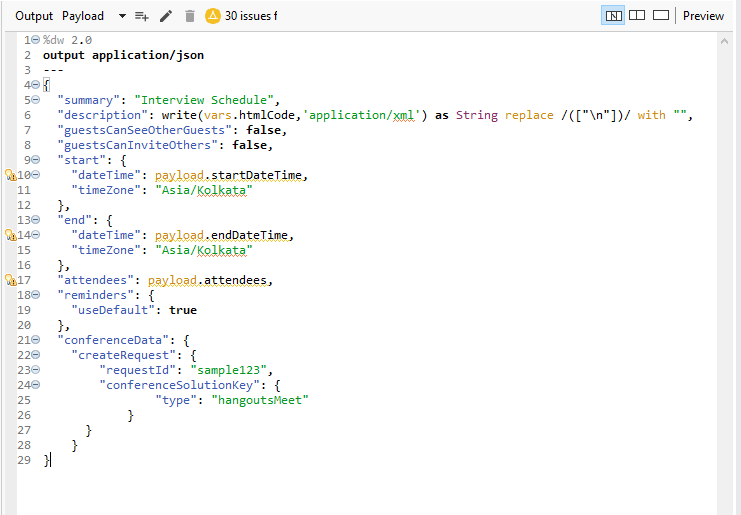Select the source-with-trees split layout icon

point(613,16)
